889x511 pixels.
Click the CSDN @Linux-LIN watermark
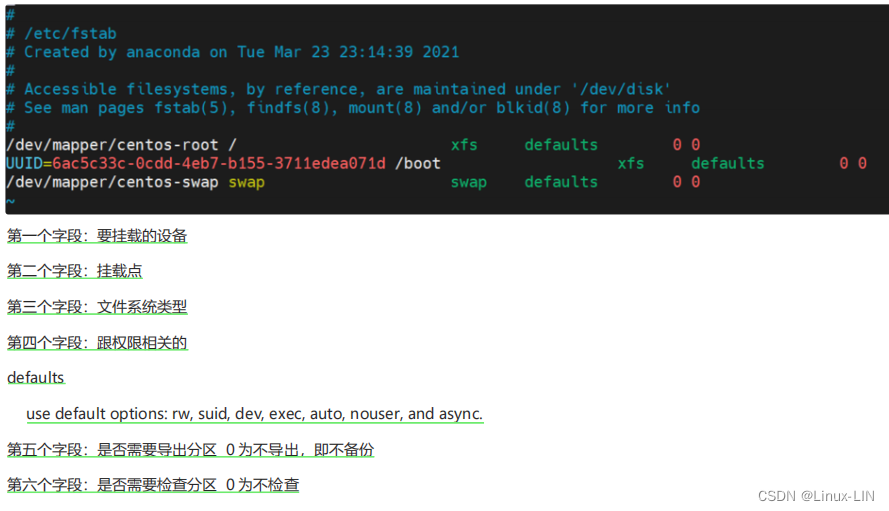coord(816,495)
